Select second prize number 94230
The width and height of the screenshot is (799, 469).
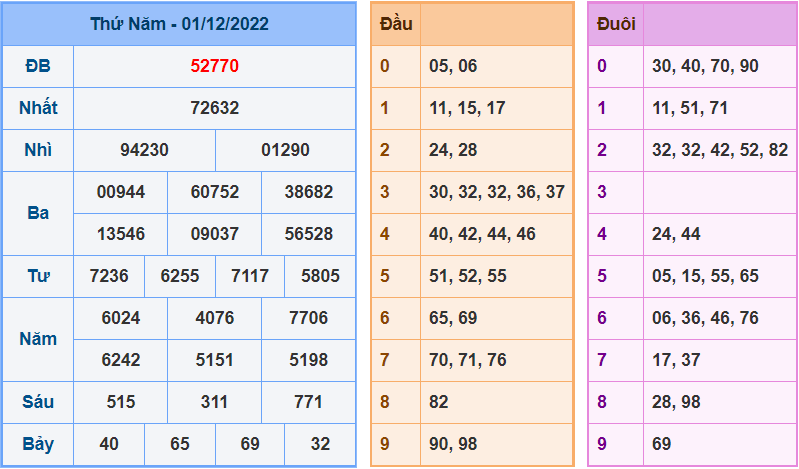145,150
